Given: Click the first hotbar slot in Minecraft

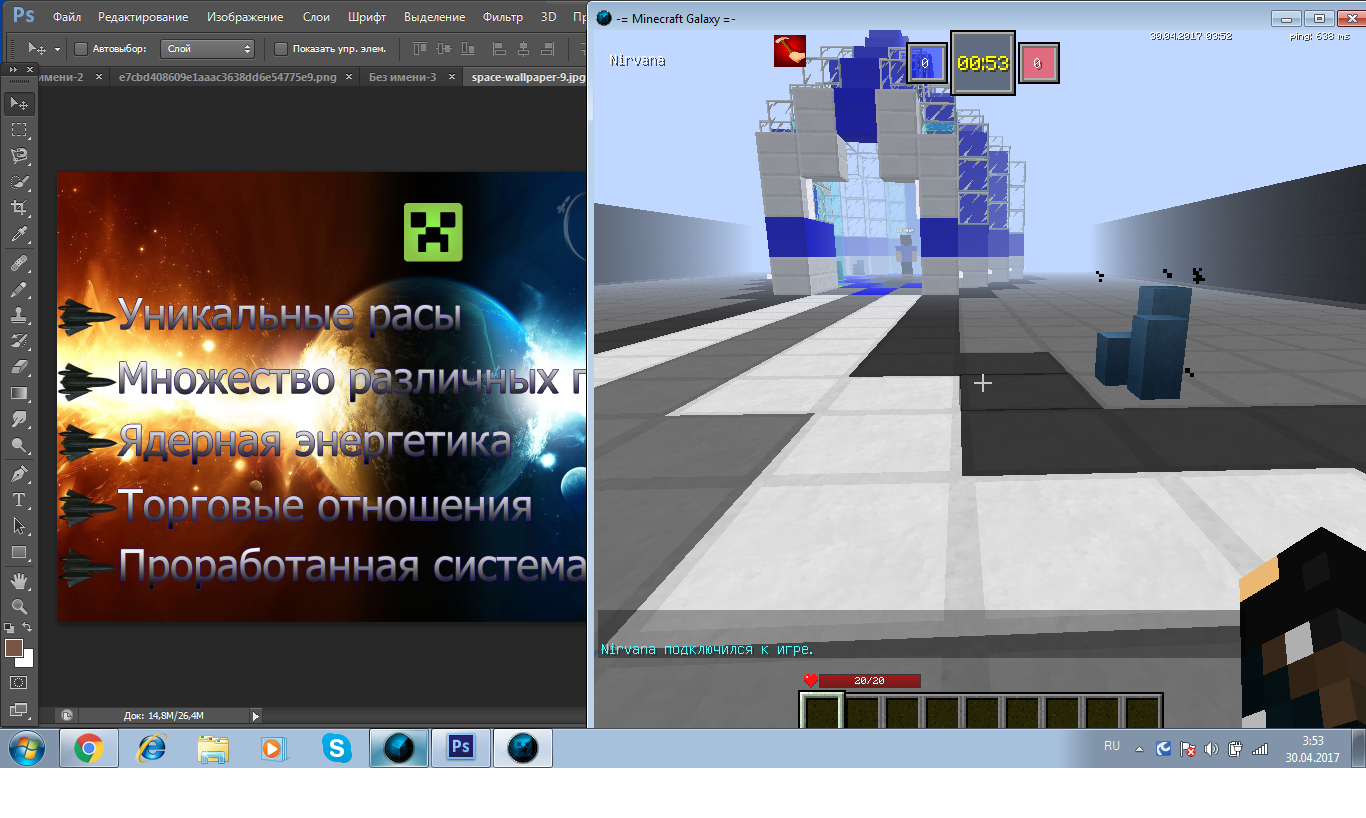Looking at the screenshot, I should (821, 712).
